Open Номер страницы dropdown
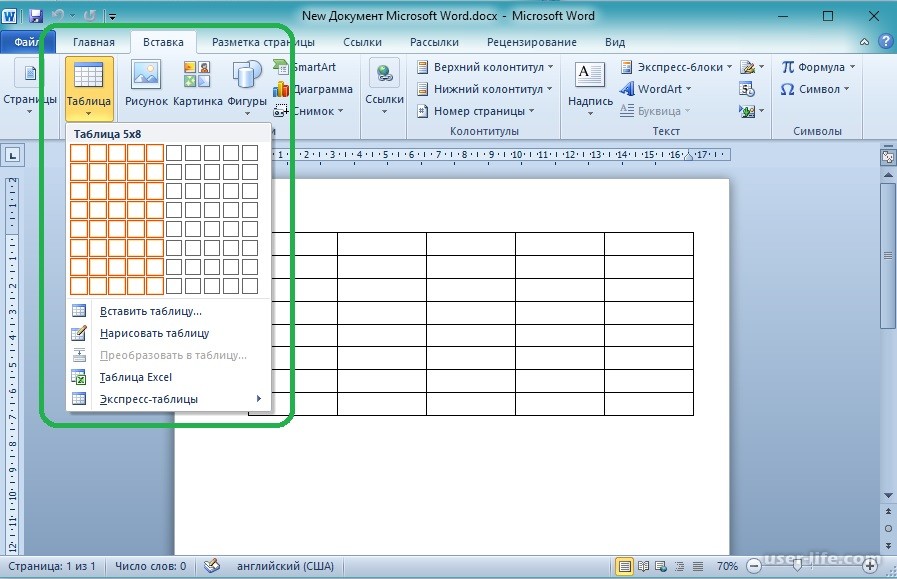Screen dimensions: 897x579 [475, 111]
